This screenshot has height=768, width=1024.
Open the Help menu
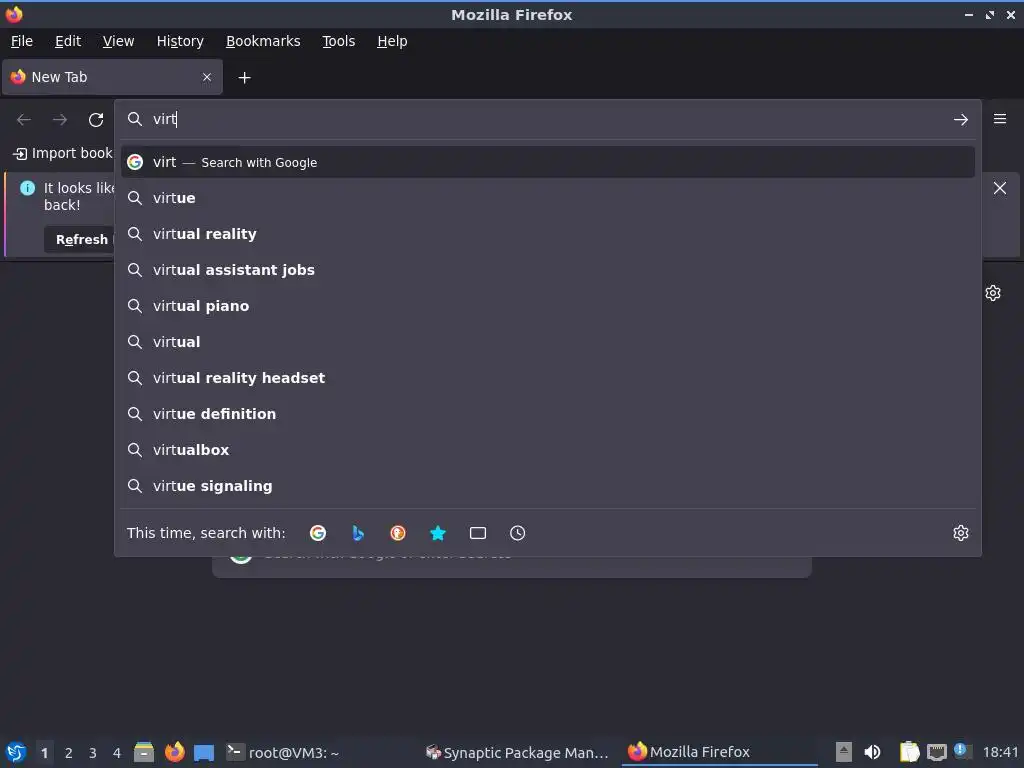coord(392,41)
